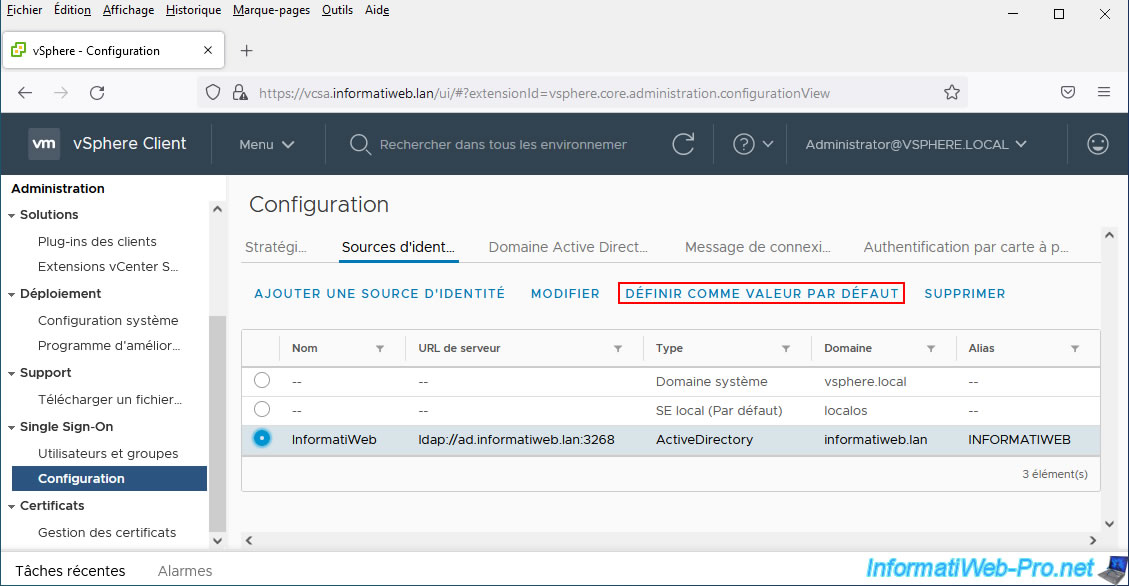This screenshot has width=1129, height=586.
Task: Open Plug-ins des clients
Action: point(97,241)
